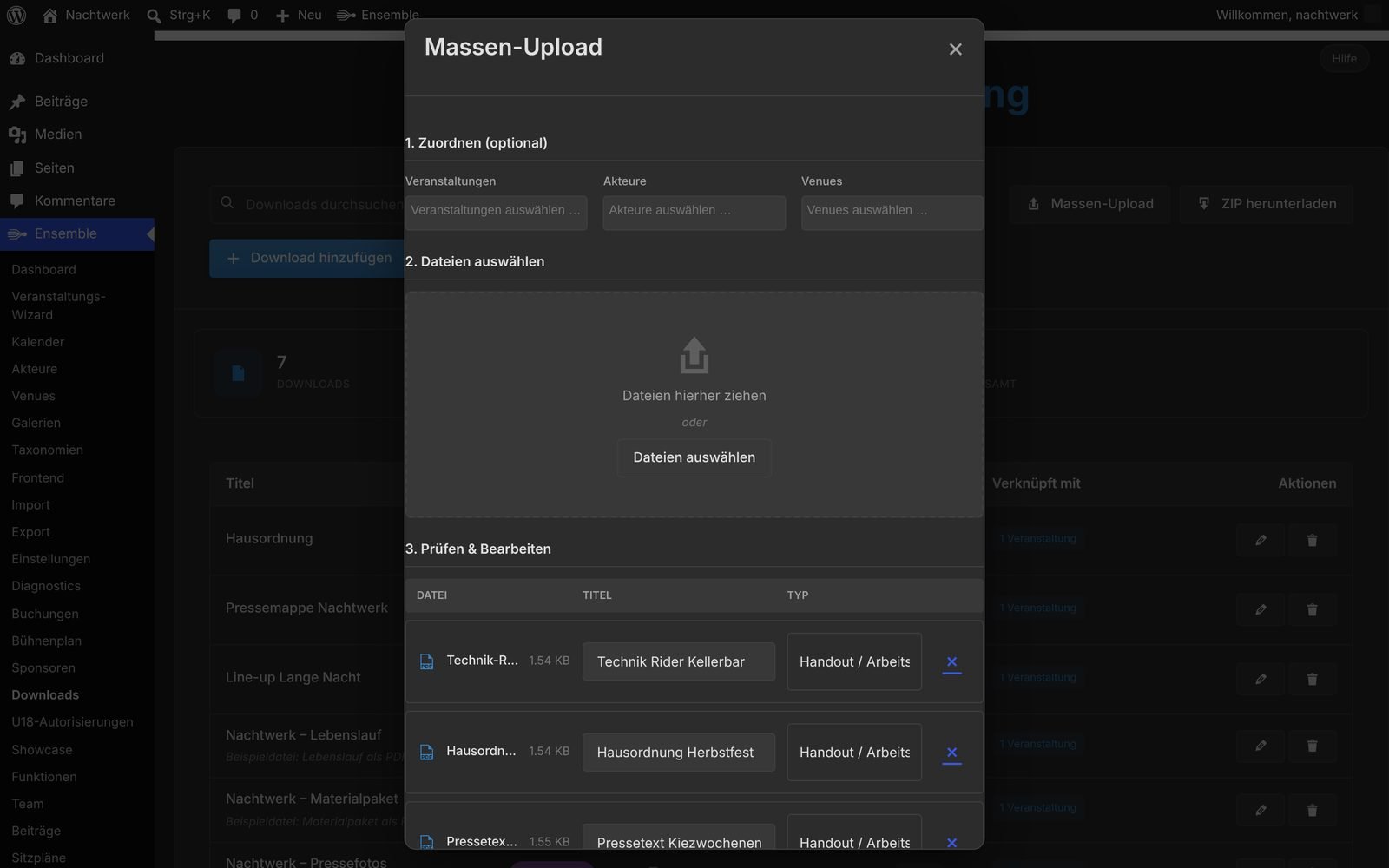The height and width of the screenshot is (868, 1389).
Task: Open Nachtwerk site menu in admin bar
Action: (86, 16)
